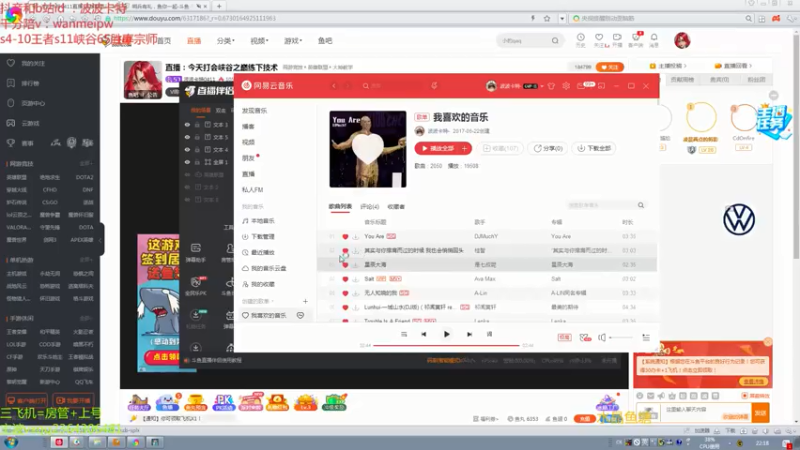
Task: Open the PK icon in gift bar
Action: [x=223, y=403]
